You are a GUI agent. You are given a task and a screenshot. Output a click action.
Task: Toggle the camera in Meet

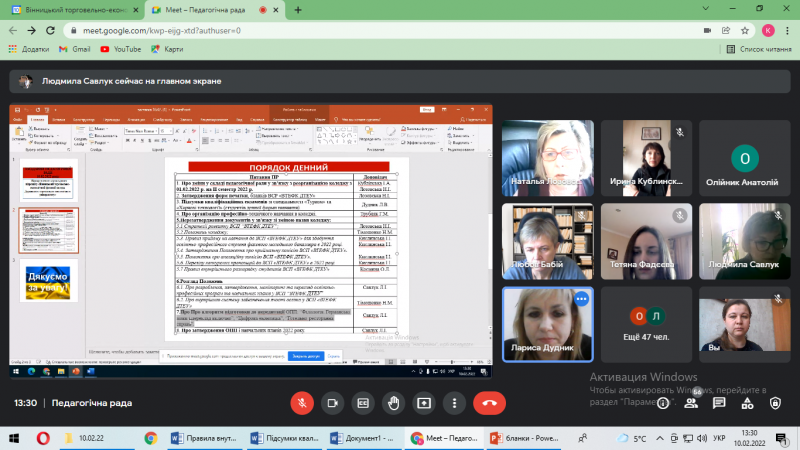(x=333, y=403)
